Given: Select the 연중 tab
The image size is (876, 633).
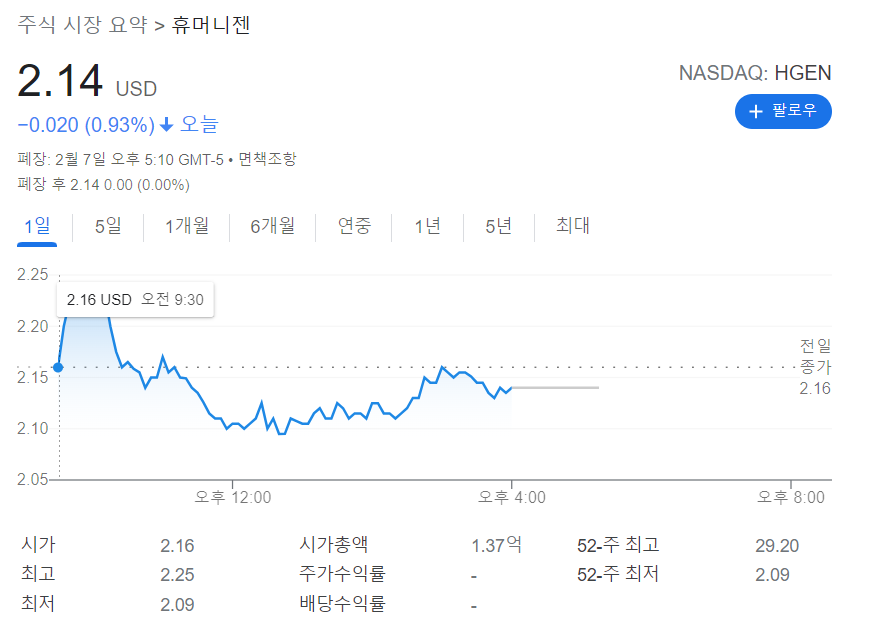Looking at the screenshot, I should 354,227.
